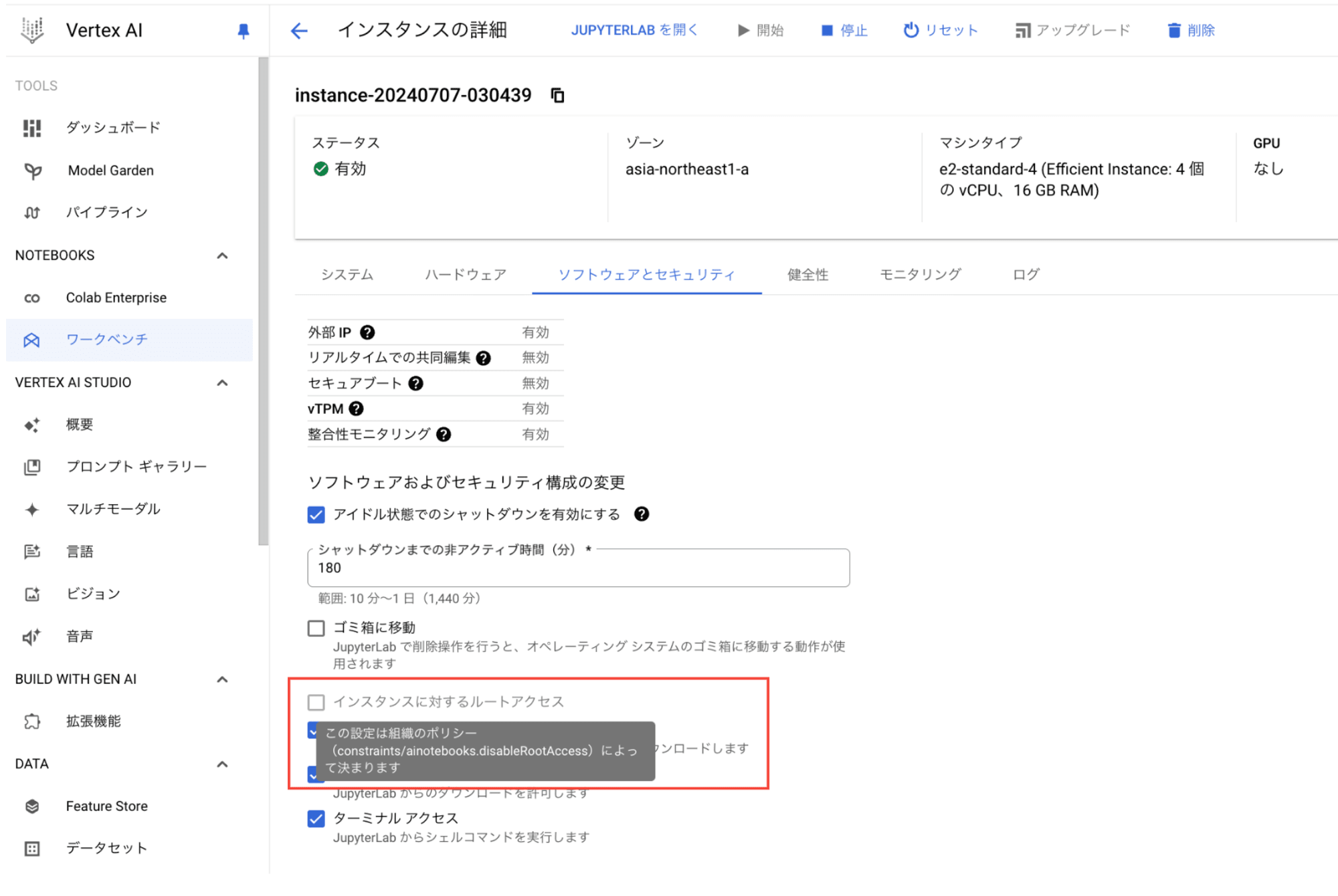Viewport: 1338px width, 896px height.
Task: Click the Model Garden sprout icon
Action: 32,171
